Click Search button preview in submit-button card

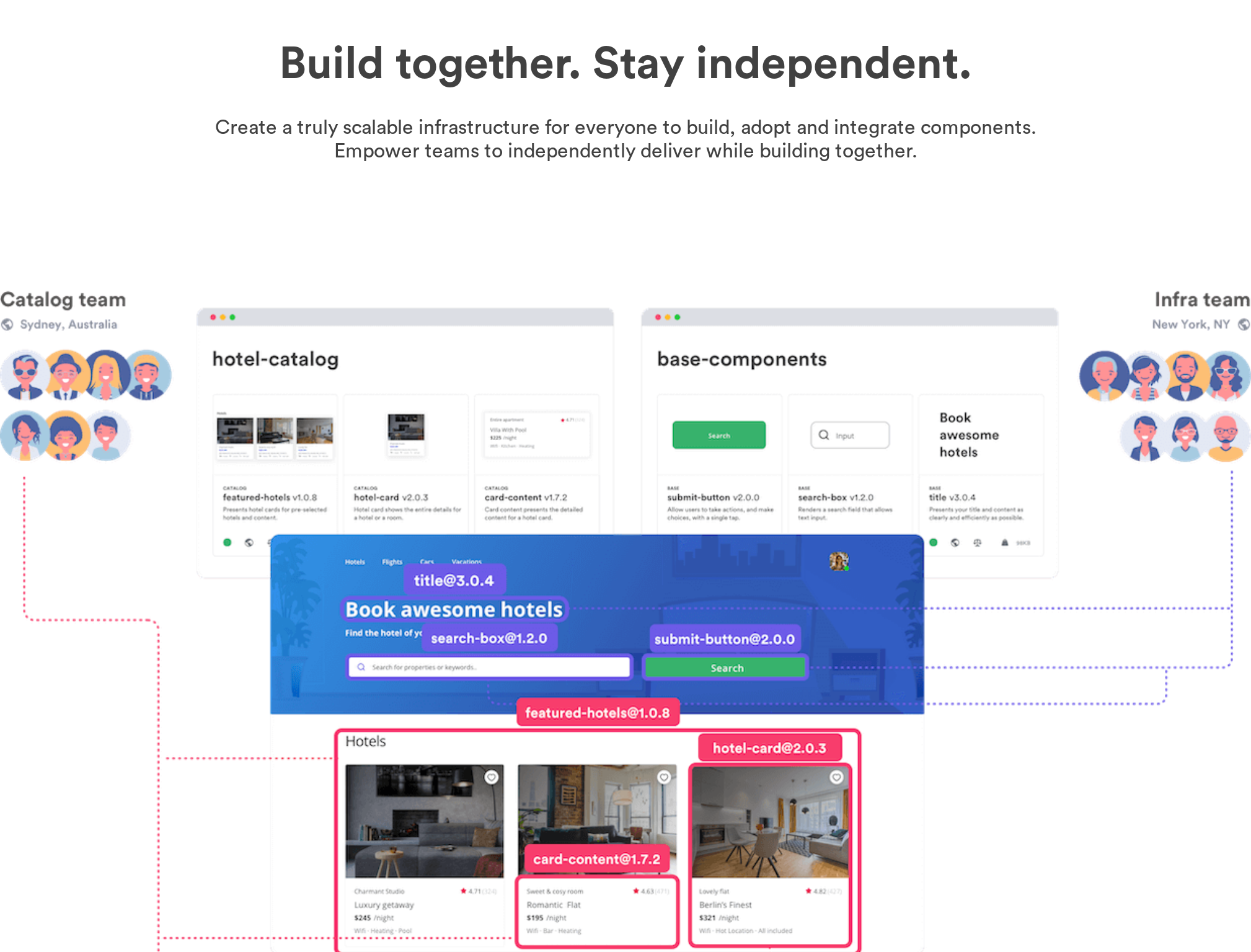pyautogui.click(x=719, y=435)
